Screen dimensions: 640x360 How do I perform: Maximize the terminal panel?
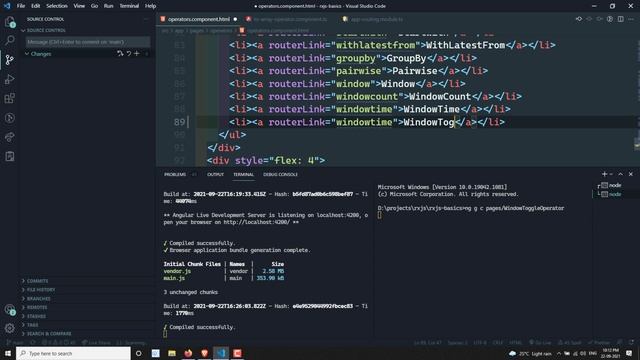(620, 174)
